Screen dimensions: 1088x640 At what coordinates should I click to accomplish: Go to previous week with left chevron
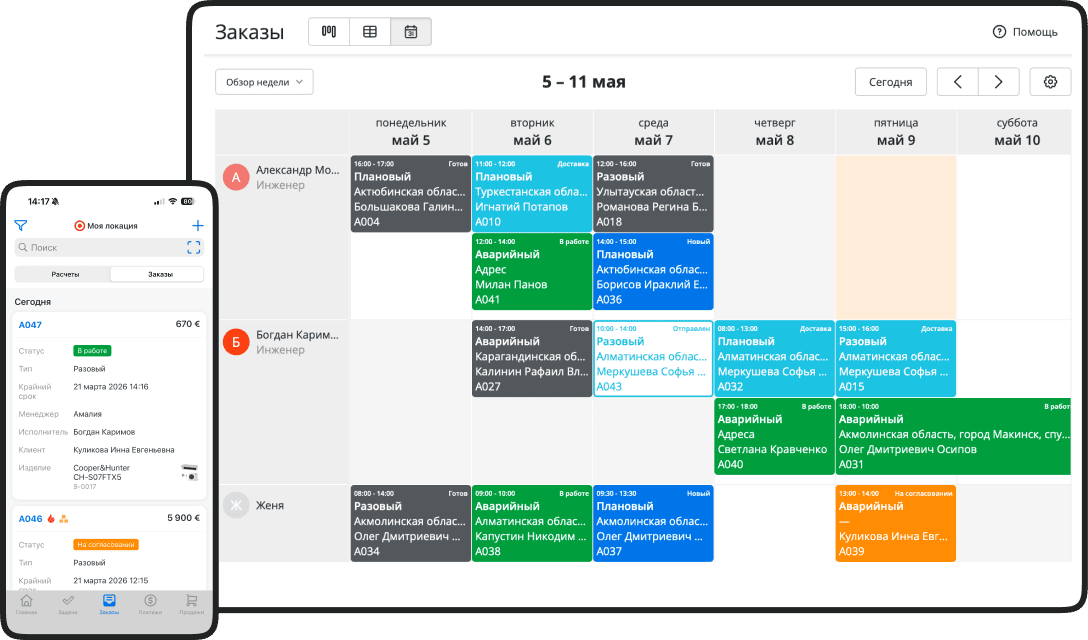pos(957,82)
